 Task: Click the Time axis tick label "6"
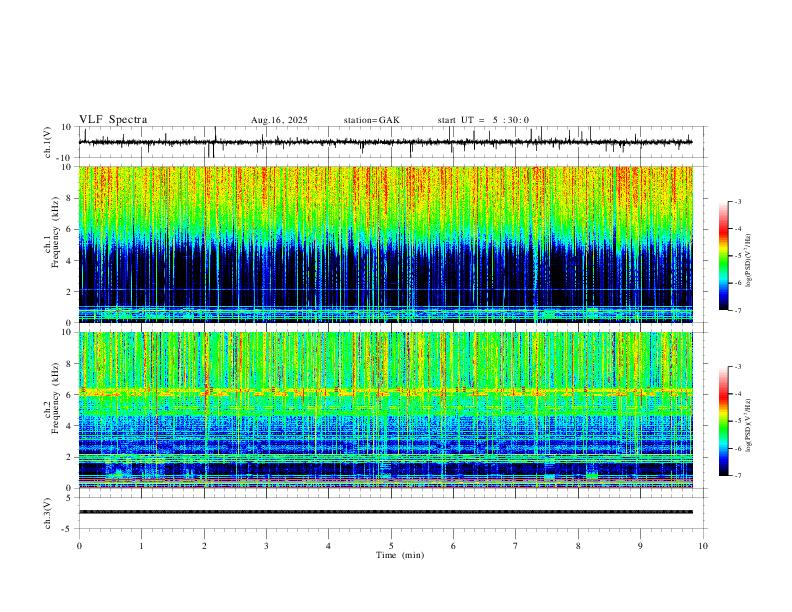(453, 546)
